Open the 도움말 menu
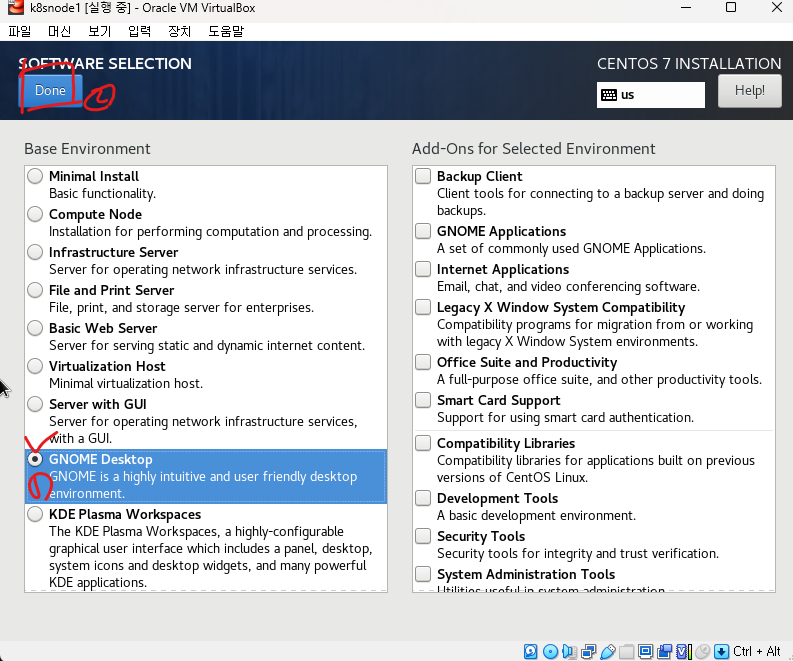Screen dimensions: 793x661 [226, 31]
